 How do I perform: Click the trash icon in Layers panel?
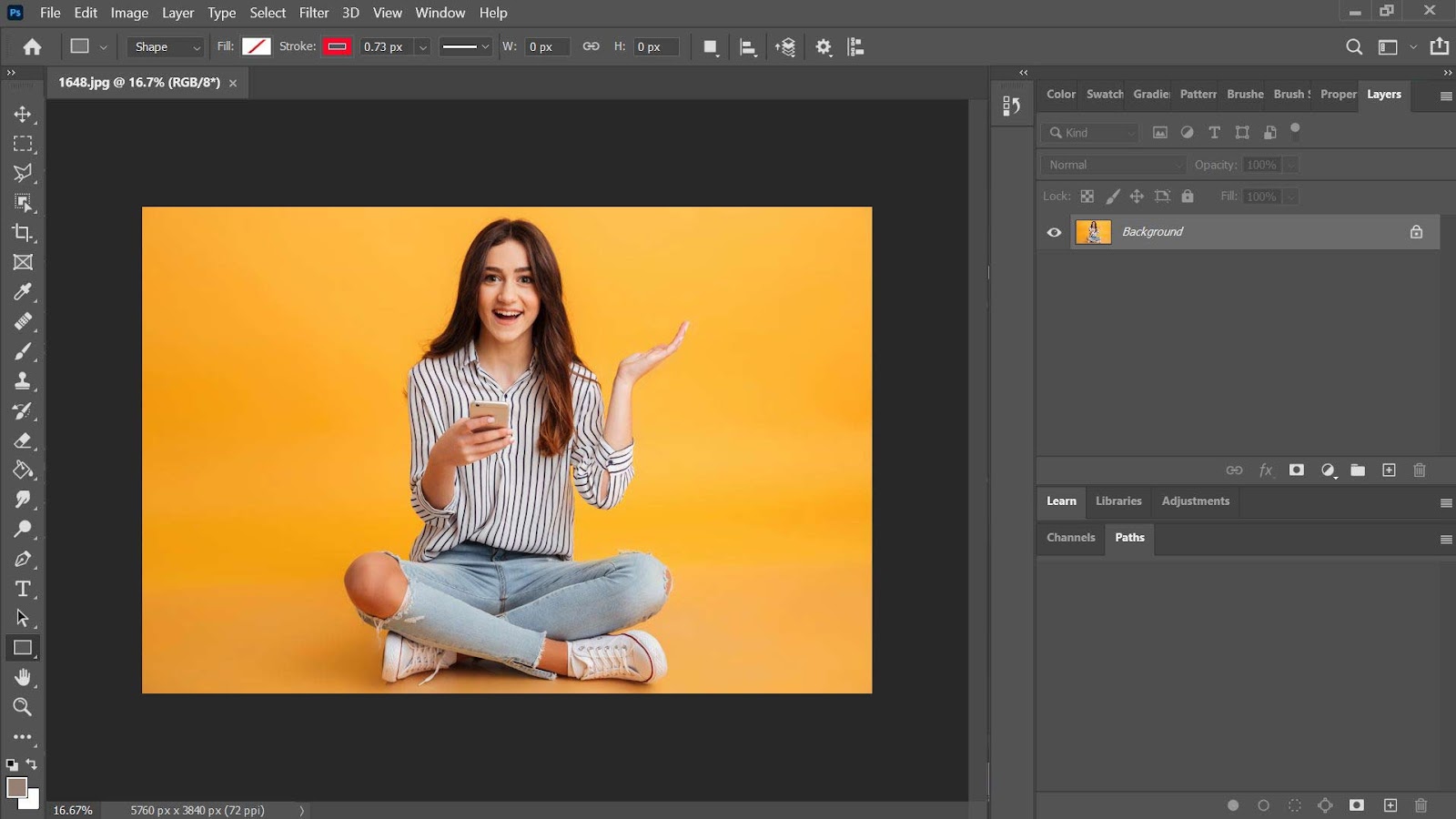1419,470
